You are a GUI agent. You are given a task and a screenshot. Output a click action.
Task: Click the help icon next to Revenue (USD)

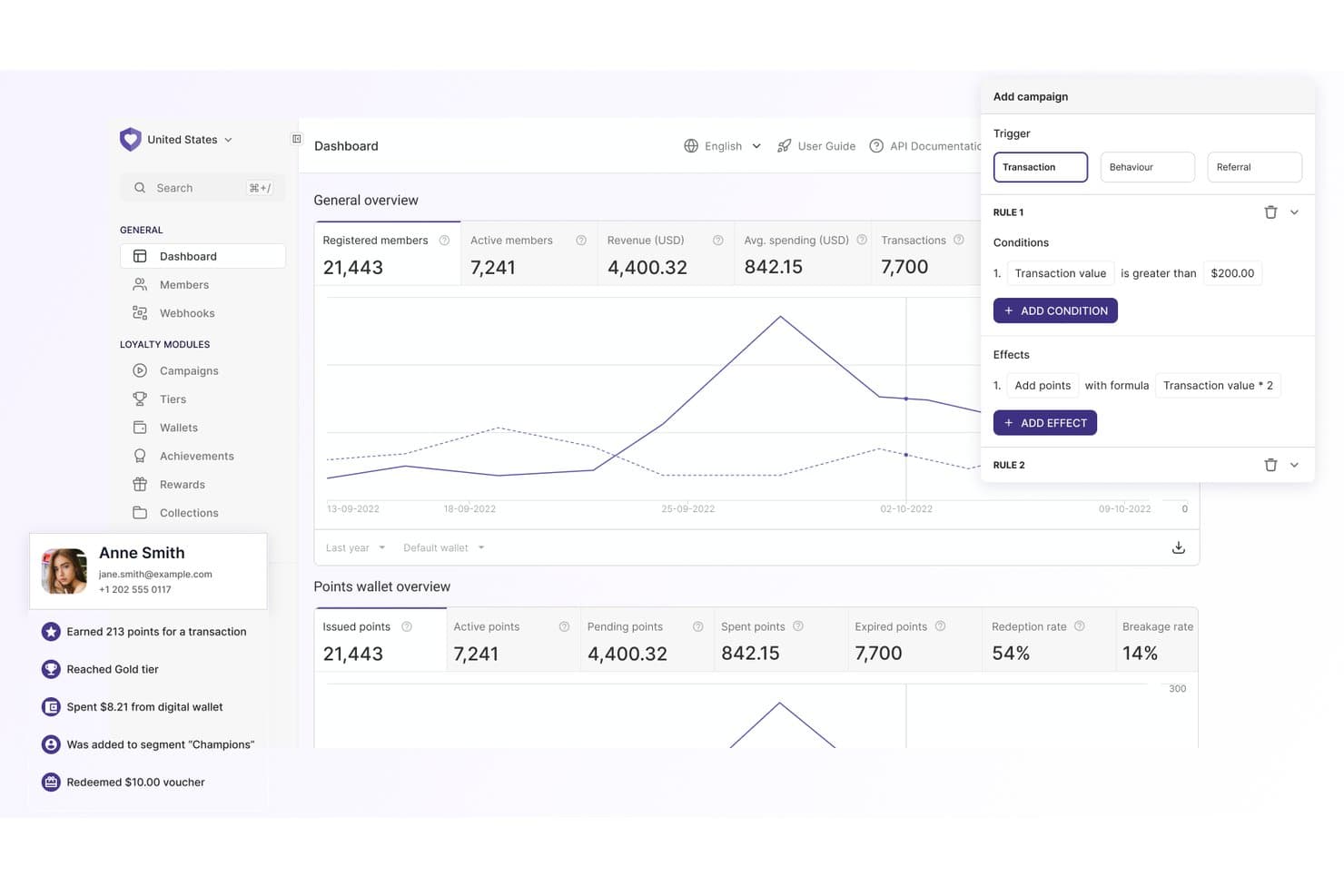(x=717, y=241)
